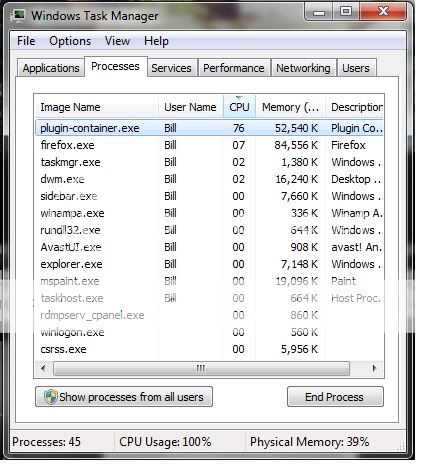Image resolution: width=426 pixels, height=469 pixels.
Task: Open the Applications tab
Action: point(51,68)
